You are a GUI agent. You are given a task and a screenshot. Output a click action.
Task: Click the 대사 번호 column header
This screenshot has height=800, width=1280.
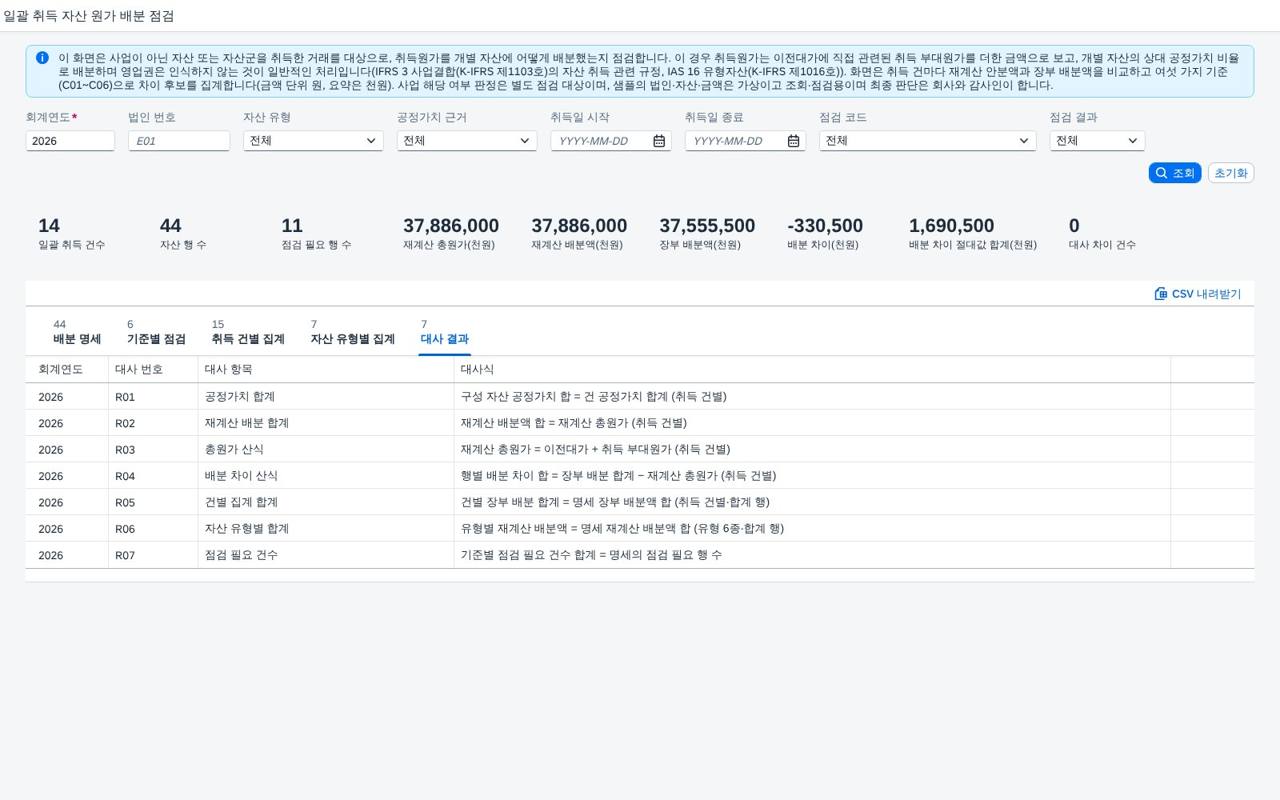[153, 370]
